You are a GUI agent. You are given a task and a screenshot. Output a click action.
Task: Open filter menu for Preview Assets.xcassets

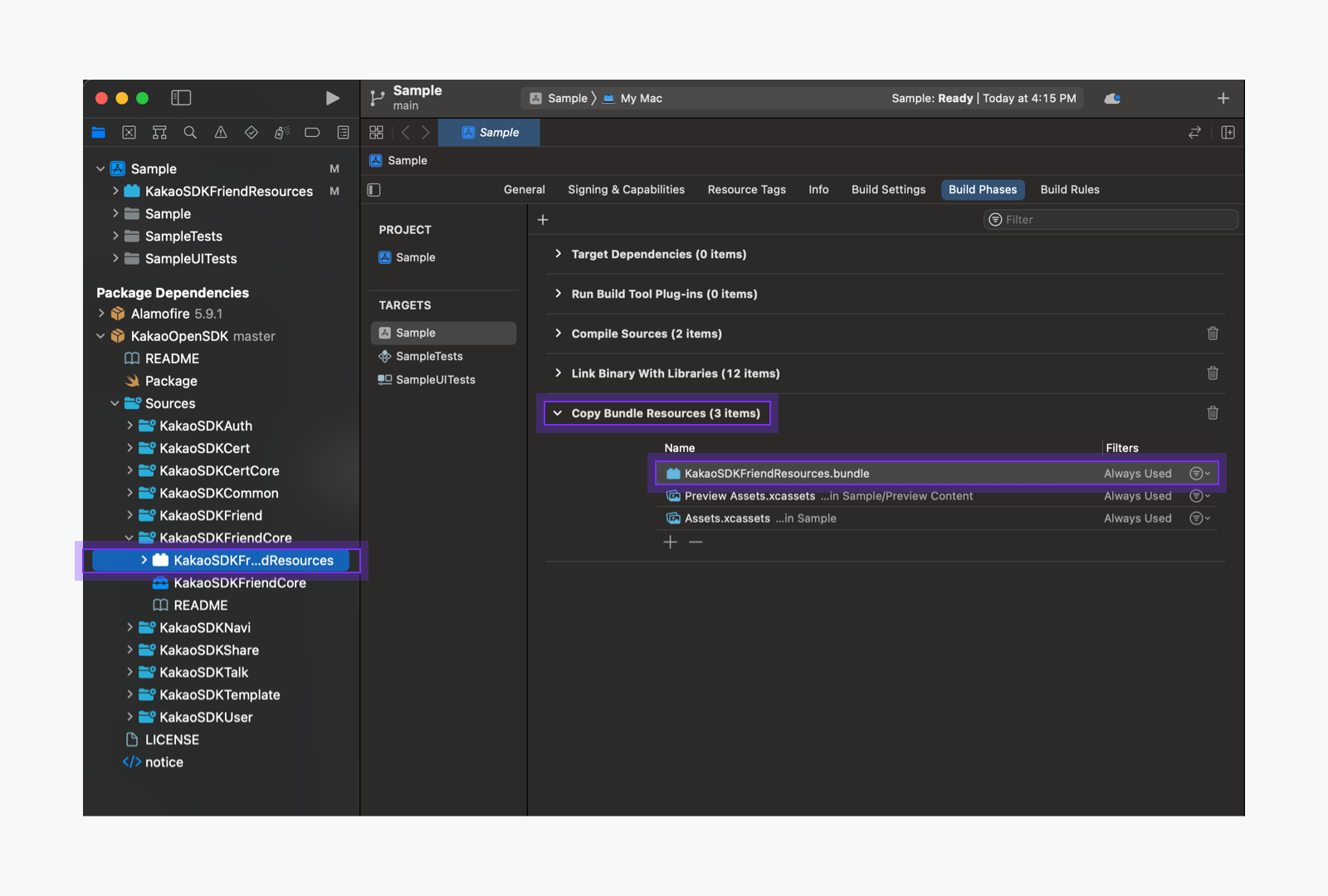point(1200,496)
